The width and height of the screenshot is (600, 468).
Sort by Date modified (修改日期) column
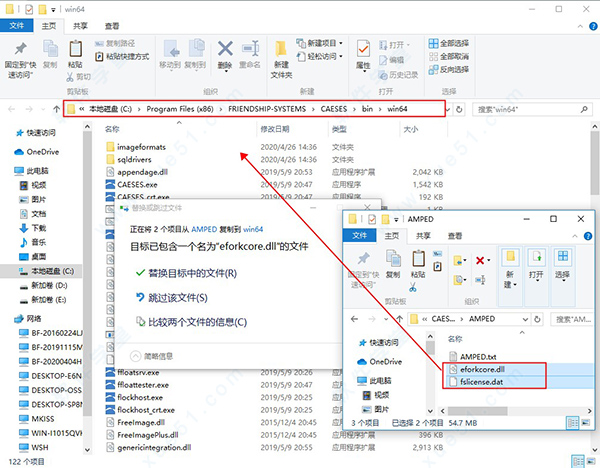coord(275,129)
